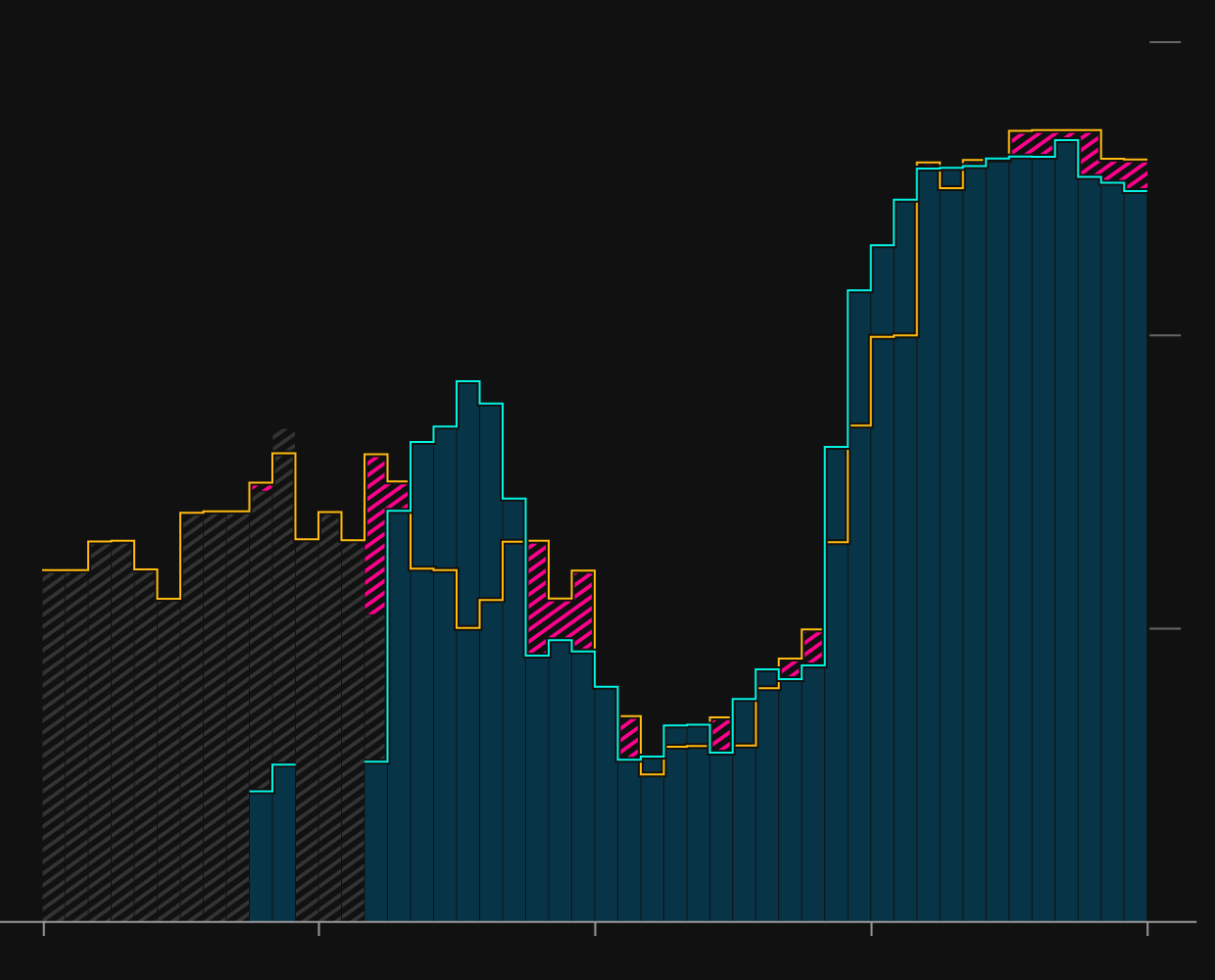Screen dimensions: 1215x980
Task: Click the tallest pink hatched column left of center
Action: 375,534
